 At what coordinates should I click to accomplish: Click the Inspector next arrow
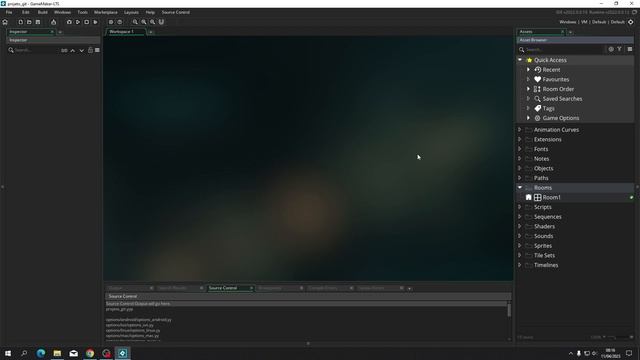[82, 51]
